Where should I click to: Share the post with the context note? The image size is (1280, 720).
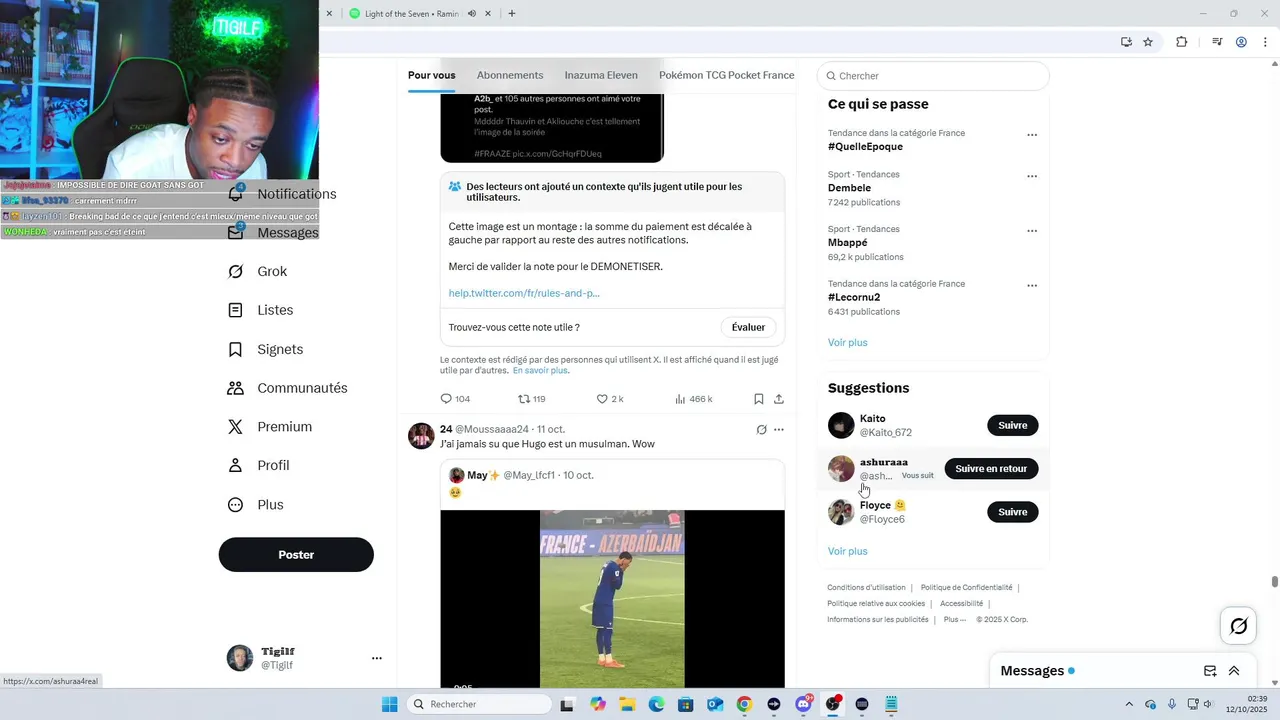coord(779,399)
